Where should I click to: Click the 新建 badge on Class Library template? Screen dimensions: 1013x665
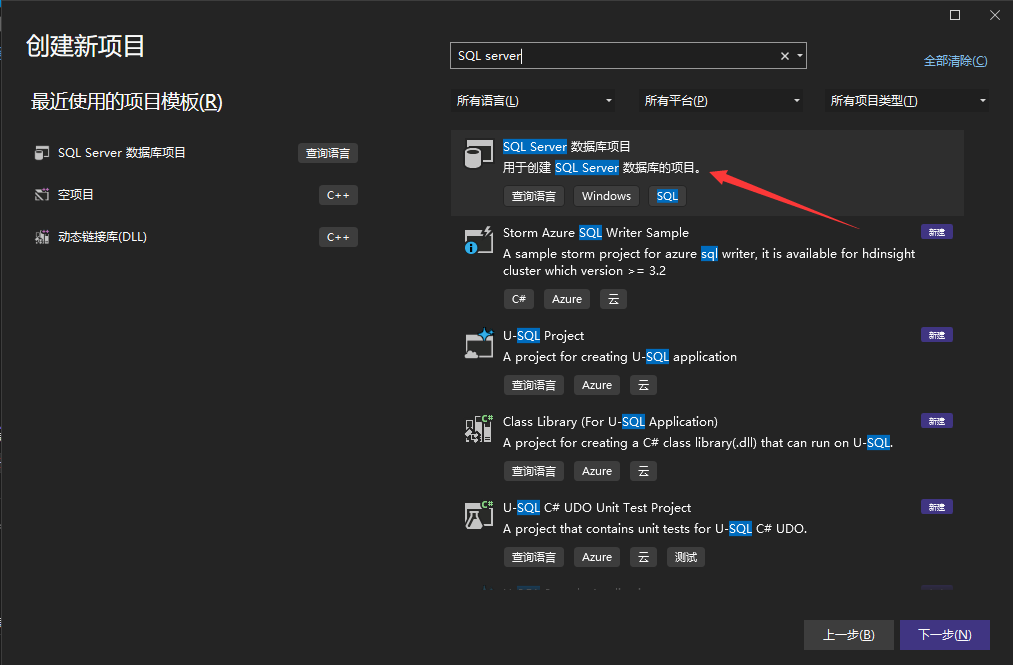pyautogui.click(x=937, y=421)
